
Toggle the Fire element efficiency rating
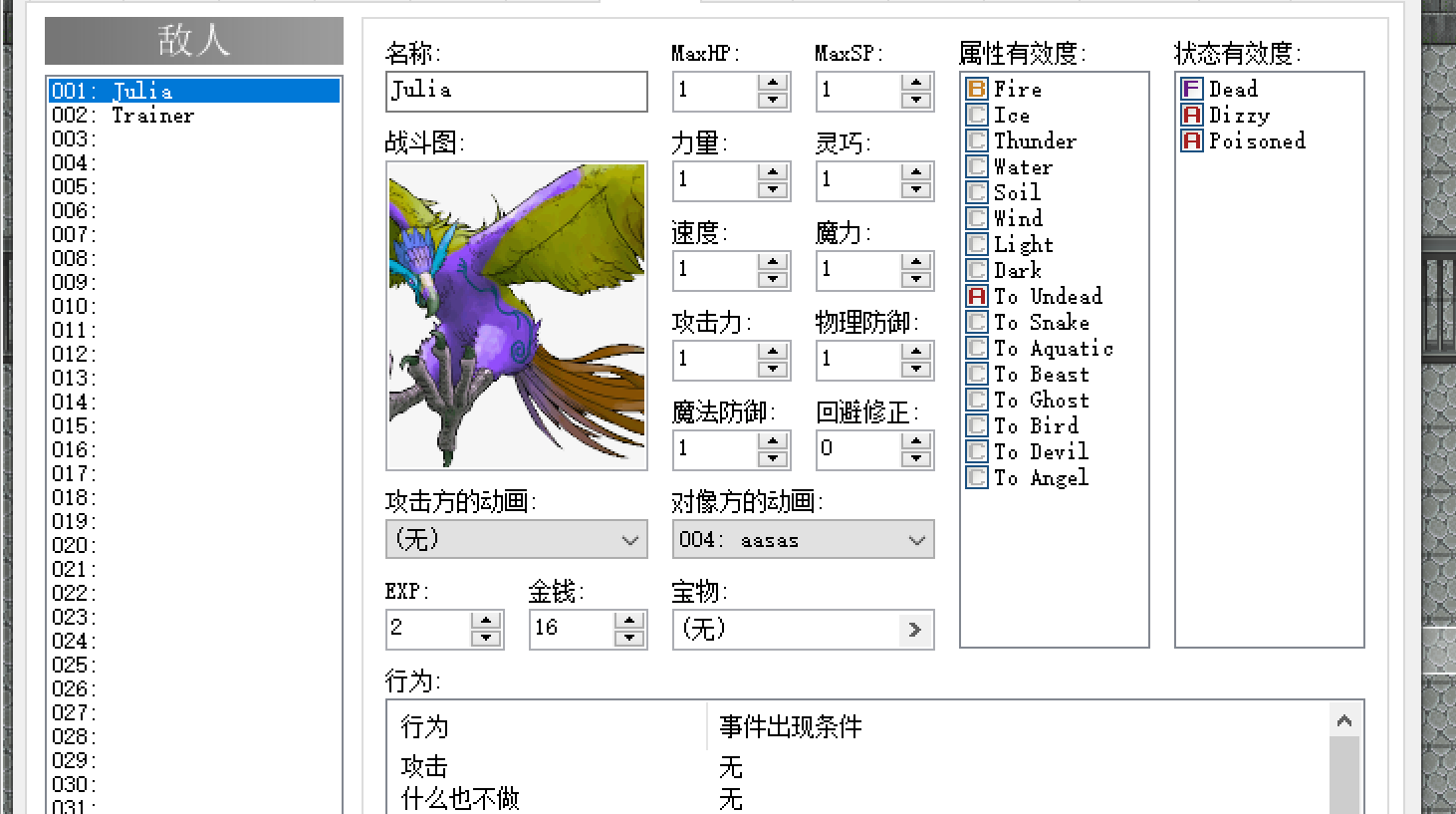coord(977,89)
